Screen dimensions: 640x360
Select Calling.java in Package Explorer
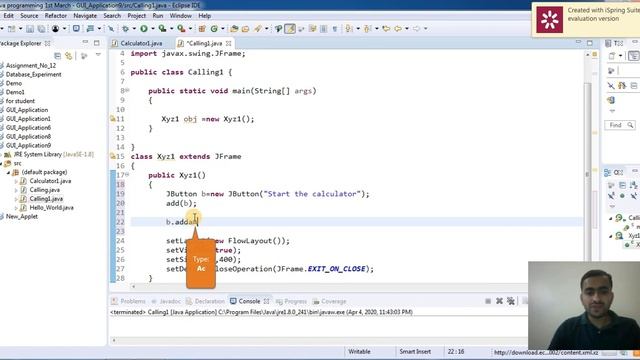tap(44, 190)
